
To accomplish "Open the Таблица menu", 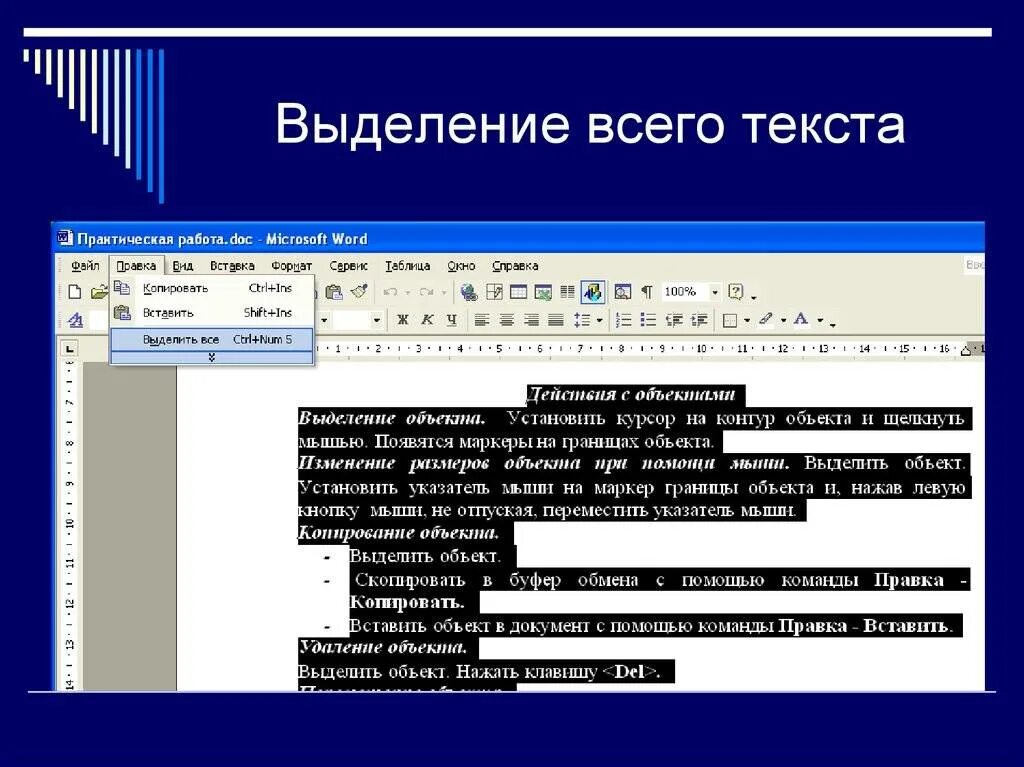I will point(408,266).
